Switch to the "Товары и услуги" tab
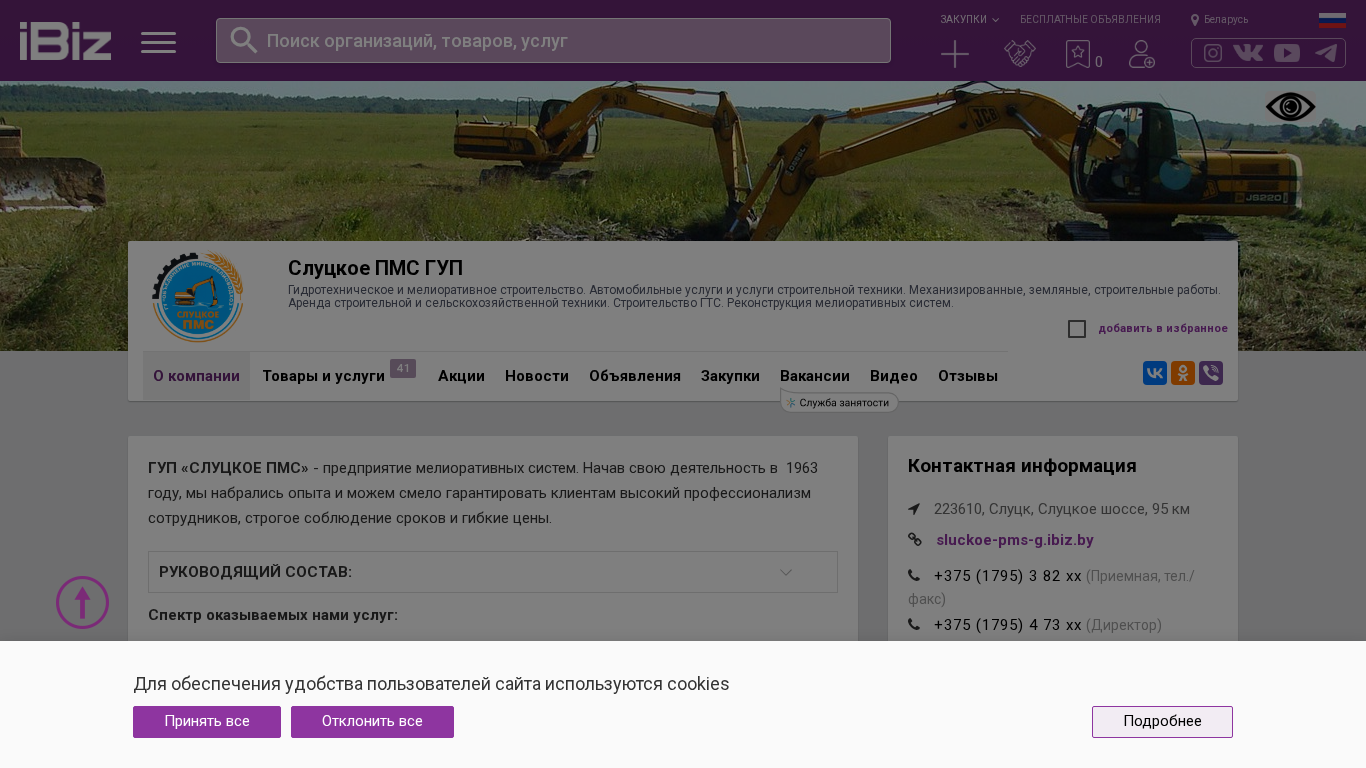Viewport: 1366px width, 768px height. pos(323,376)
